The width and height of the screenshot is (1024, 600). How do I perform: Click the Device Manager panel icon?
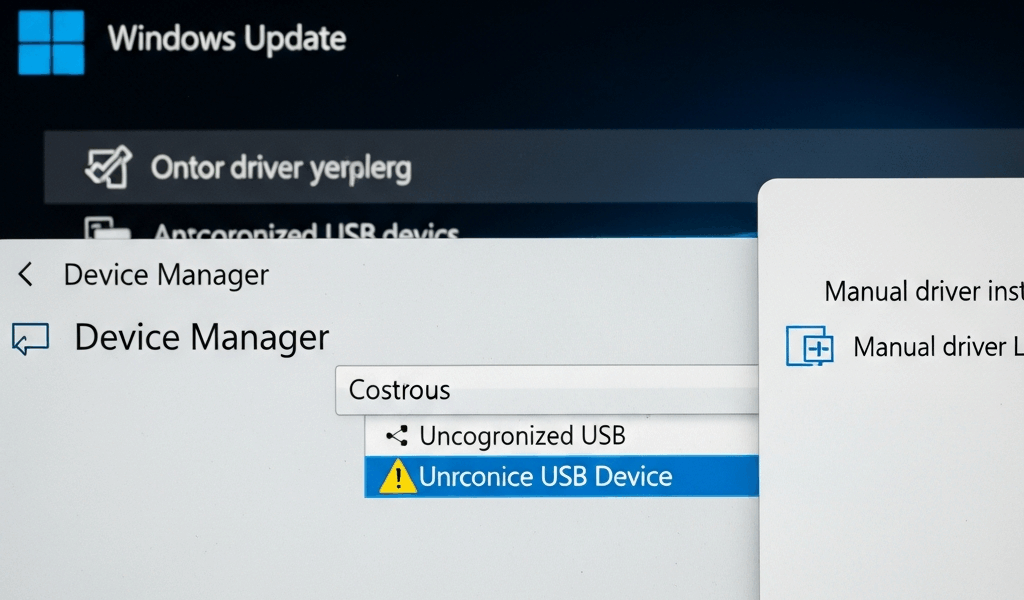(x=28, y=338)
